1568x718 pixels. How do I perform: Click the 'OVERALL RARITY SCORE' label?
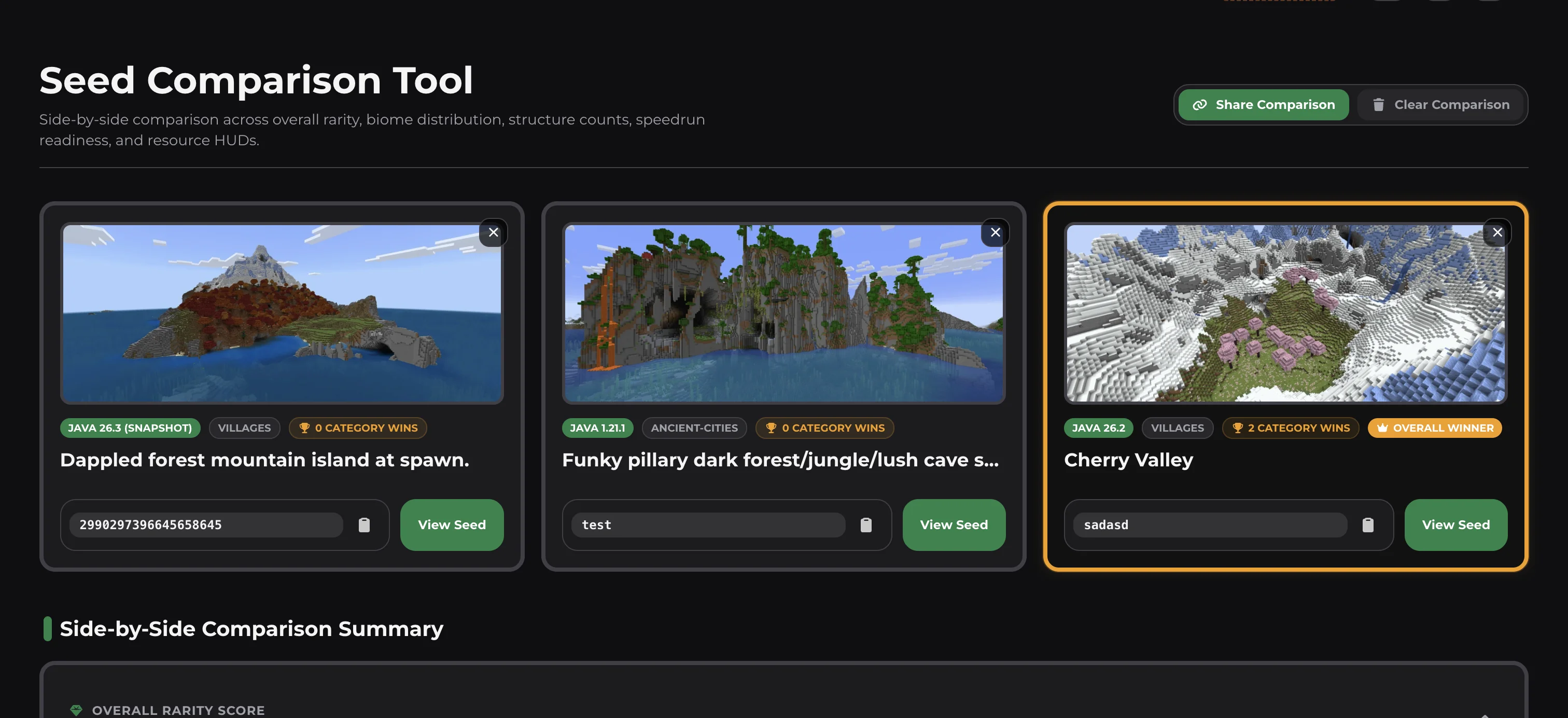178,710
